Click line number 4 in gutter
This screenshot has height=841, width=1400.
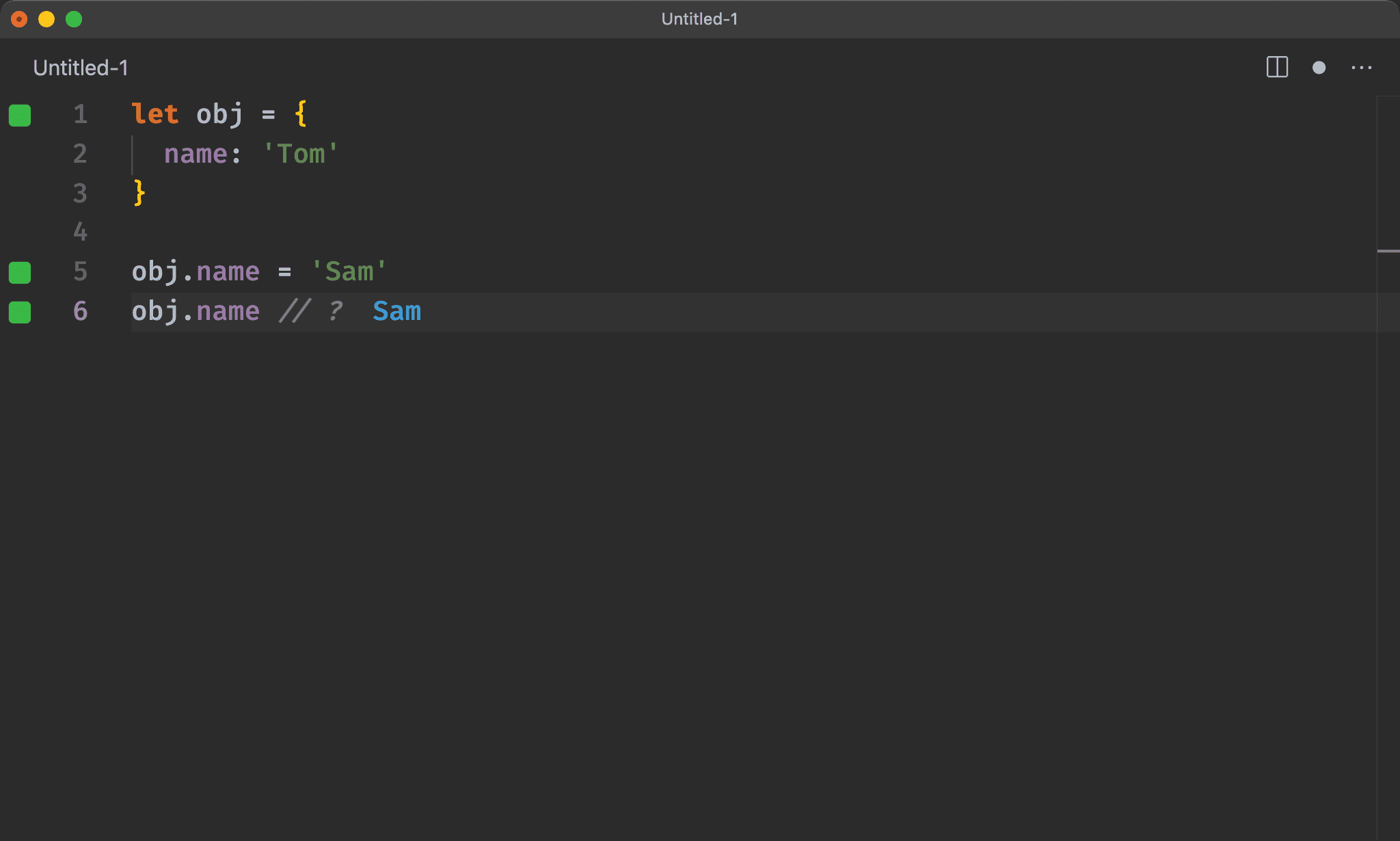point(80,232)
